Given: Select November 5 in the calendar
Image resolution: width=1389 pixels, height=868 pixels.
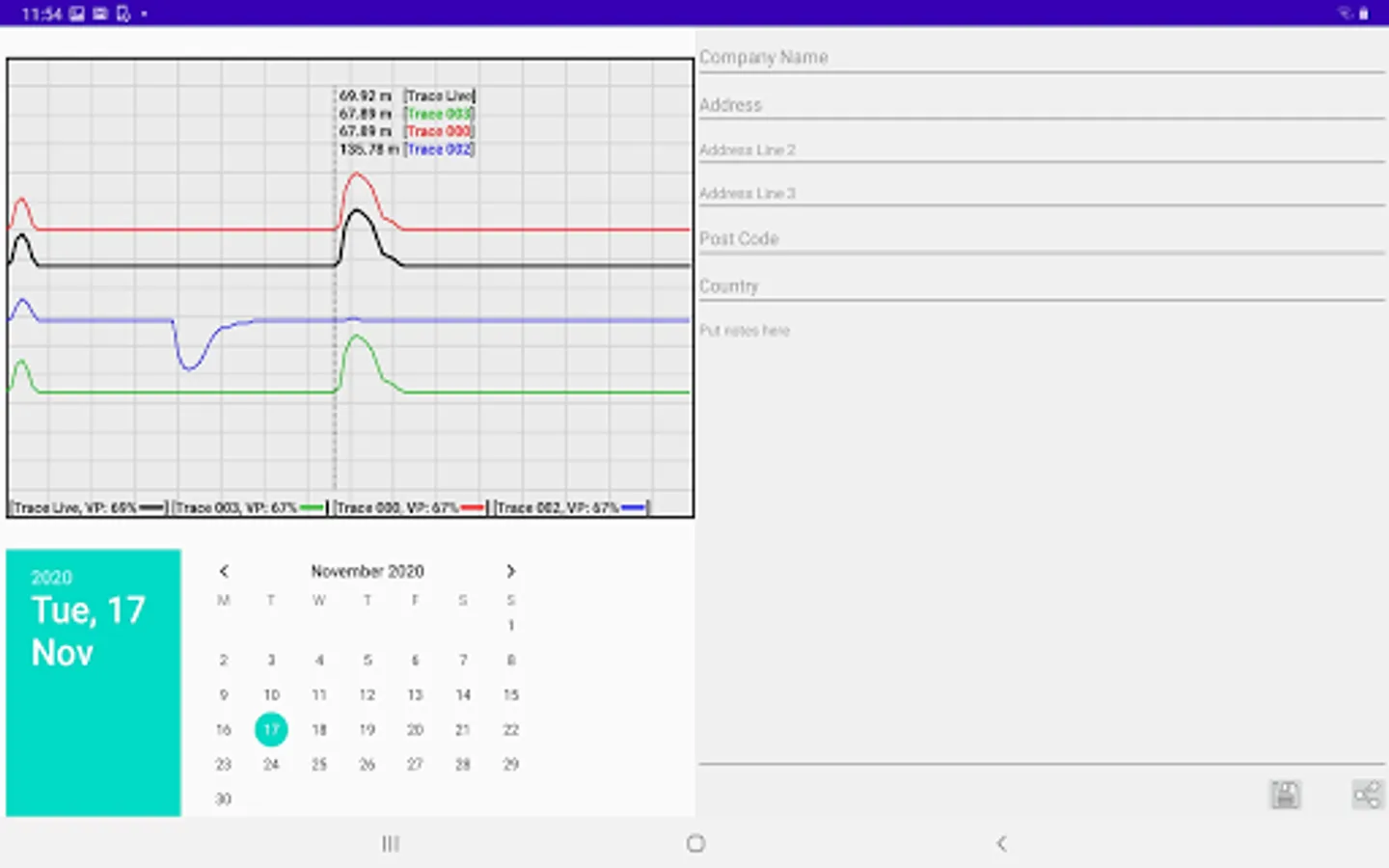Looking at the screenshot, I should coord(368,660).
